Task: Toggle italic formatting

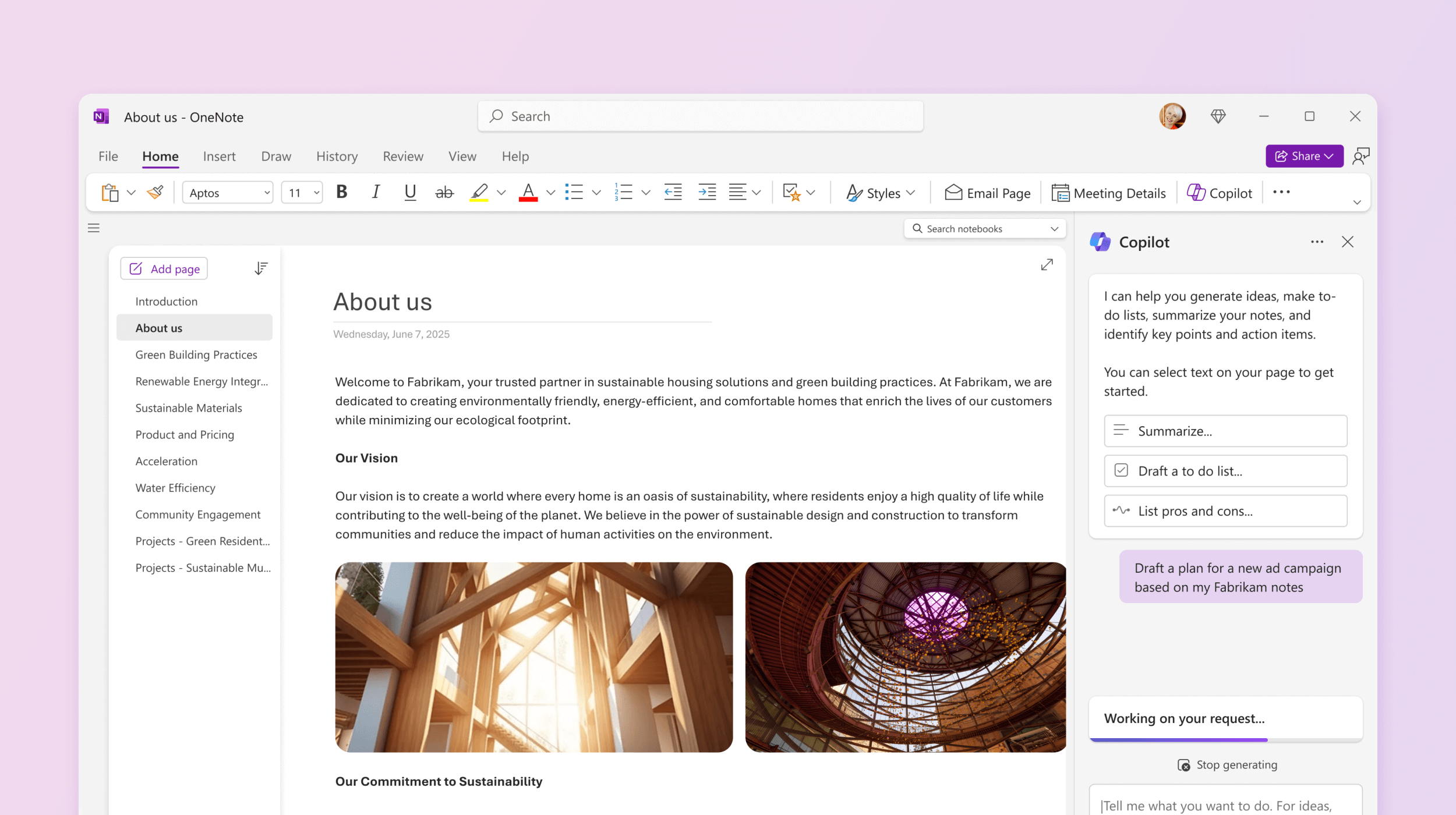Action: (376, 192)
